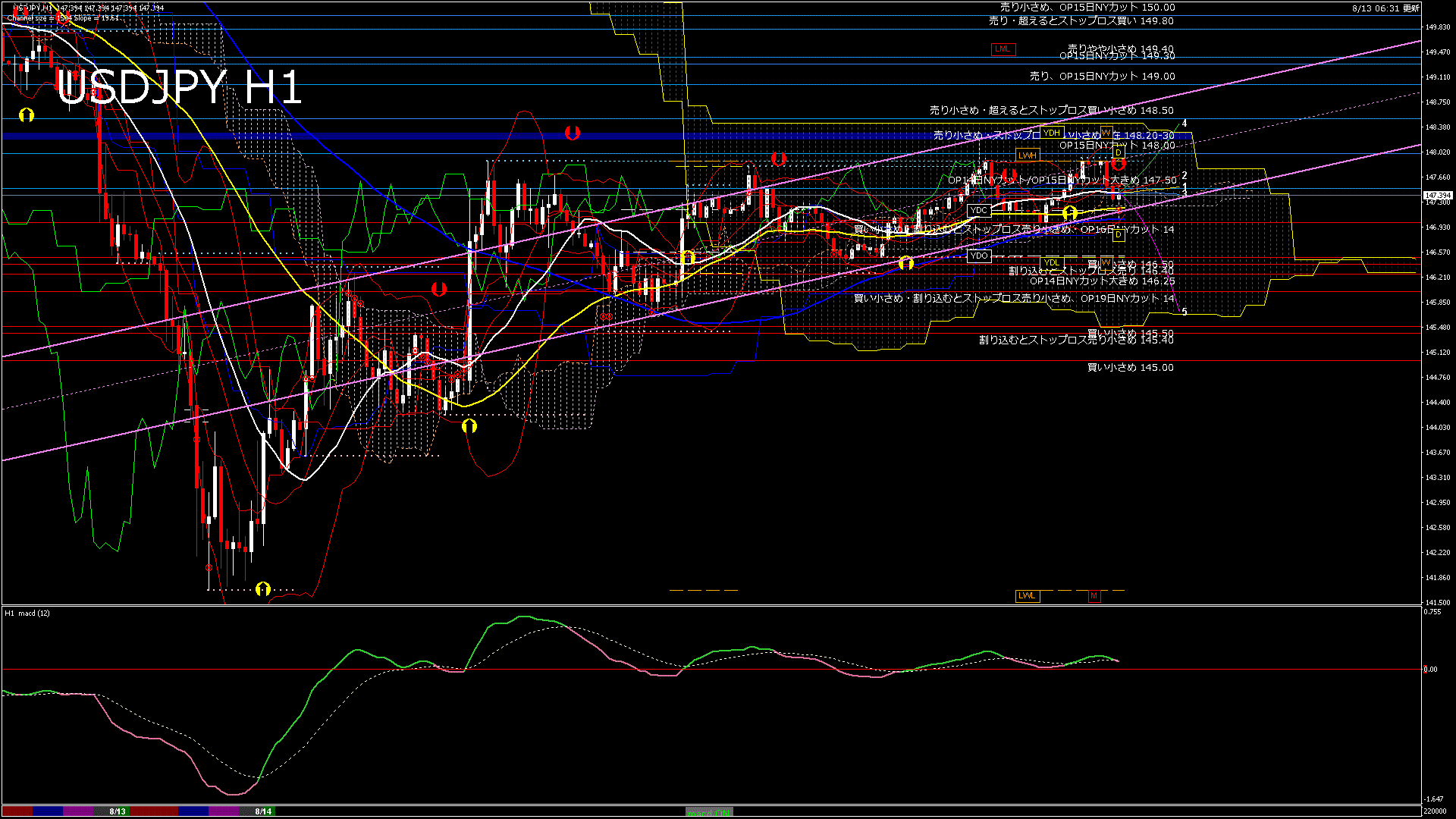
Task: Select the YDC level label
Action: coord(978,210)
